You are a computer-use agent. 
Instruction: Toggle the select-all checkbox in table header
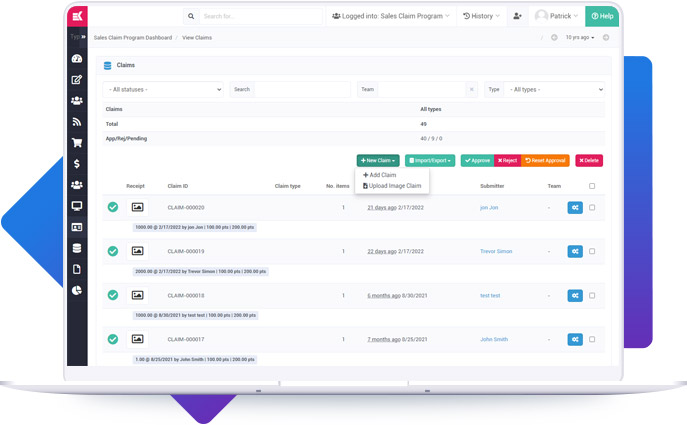tap(592, 186)
